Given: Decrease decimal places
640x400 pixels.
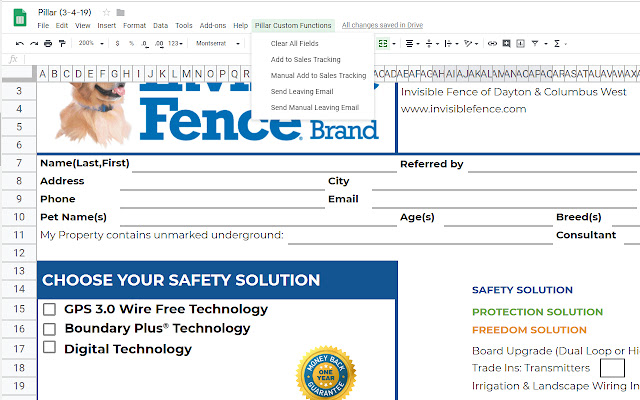Looking at the screenshot, I should (x=145, y=44).
